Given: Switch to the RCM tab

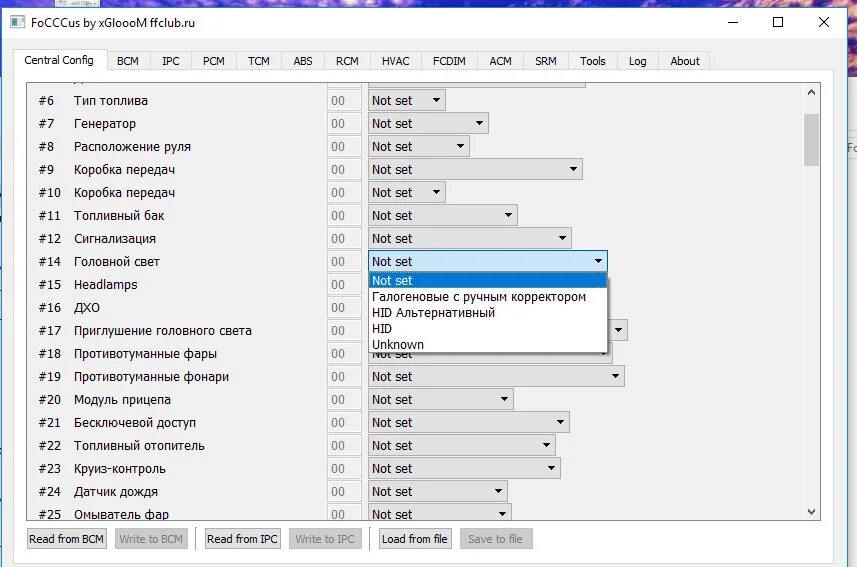Looking at the screenshot, I should click(347, 61).
